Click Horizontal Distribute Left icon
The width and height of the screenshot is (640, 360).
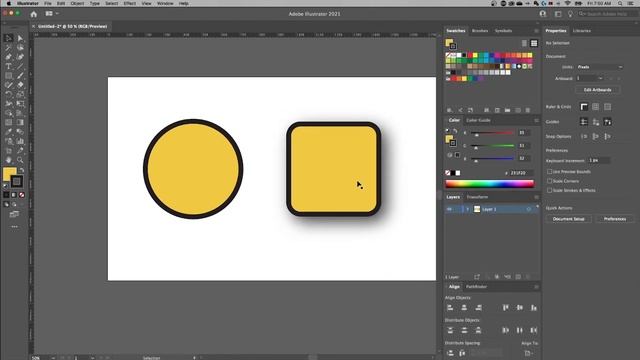coord(506,330)
